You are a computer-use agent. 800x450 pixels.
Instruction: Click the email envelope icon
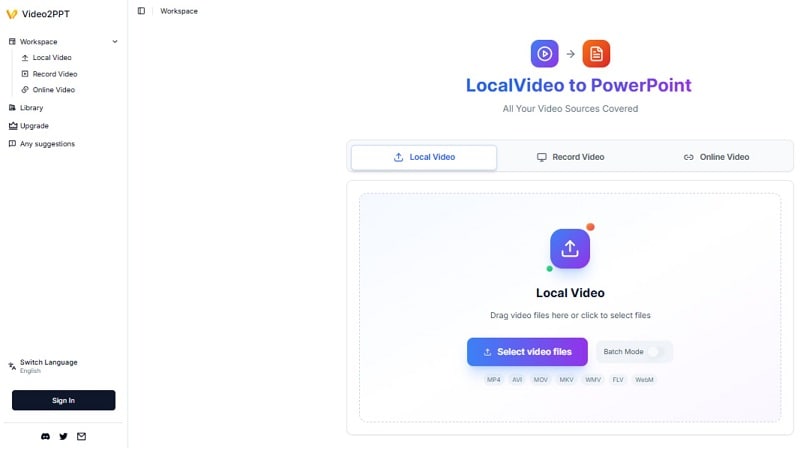coord(82,437)
